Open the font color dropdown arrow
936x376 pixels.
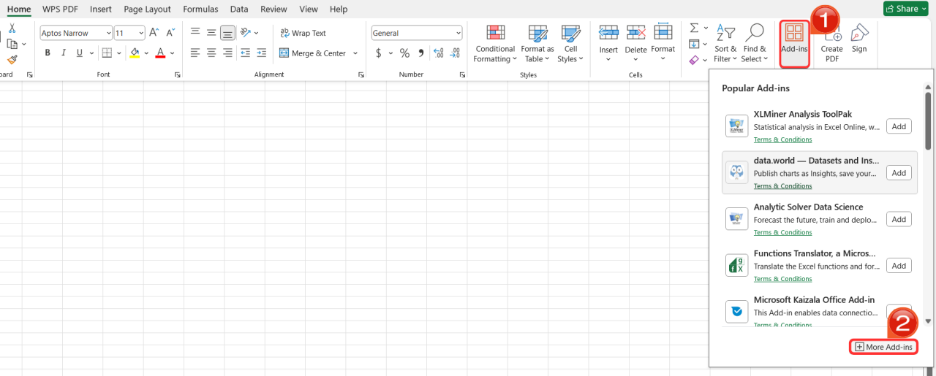click(x=172, y=53)
